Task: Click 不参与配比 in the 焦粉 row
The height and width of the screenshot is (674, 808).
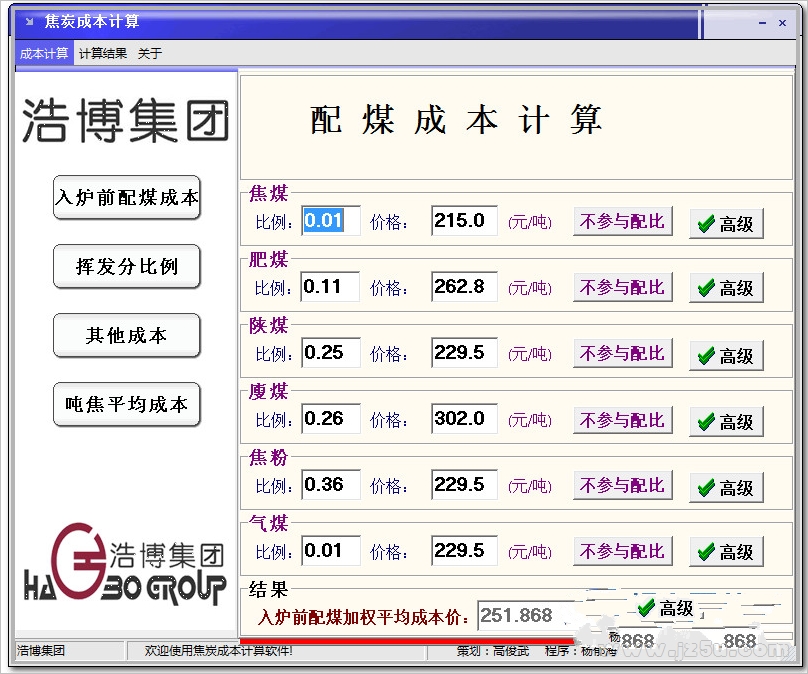Action: 622,485
